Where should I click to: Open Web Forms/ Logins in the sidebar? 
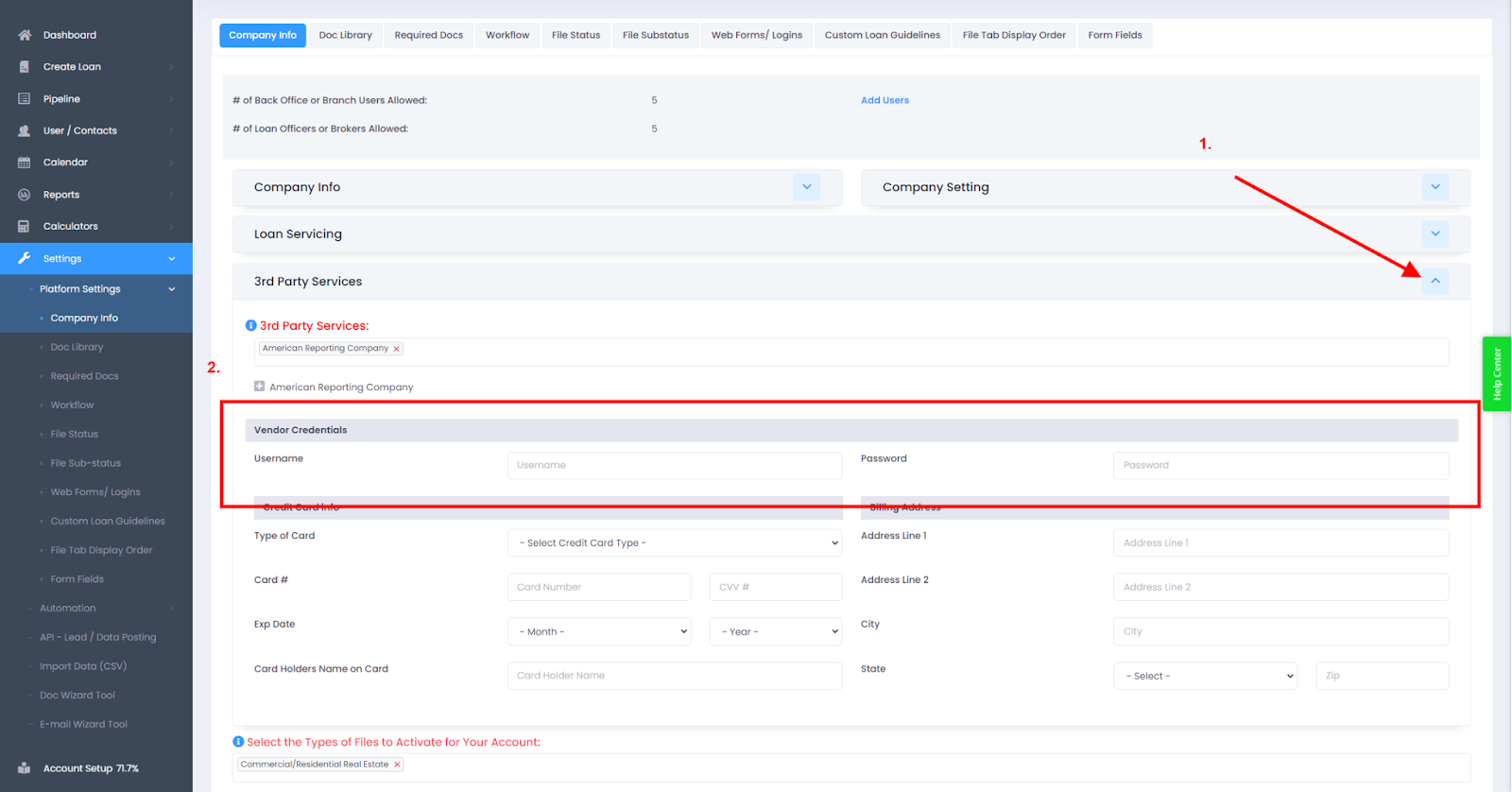(95, 492)
